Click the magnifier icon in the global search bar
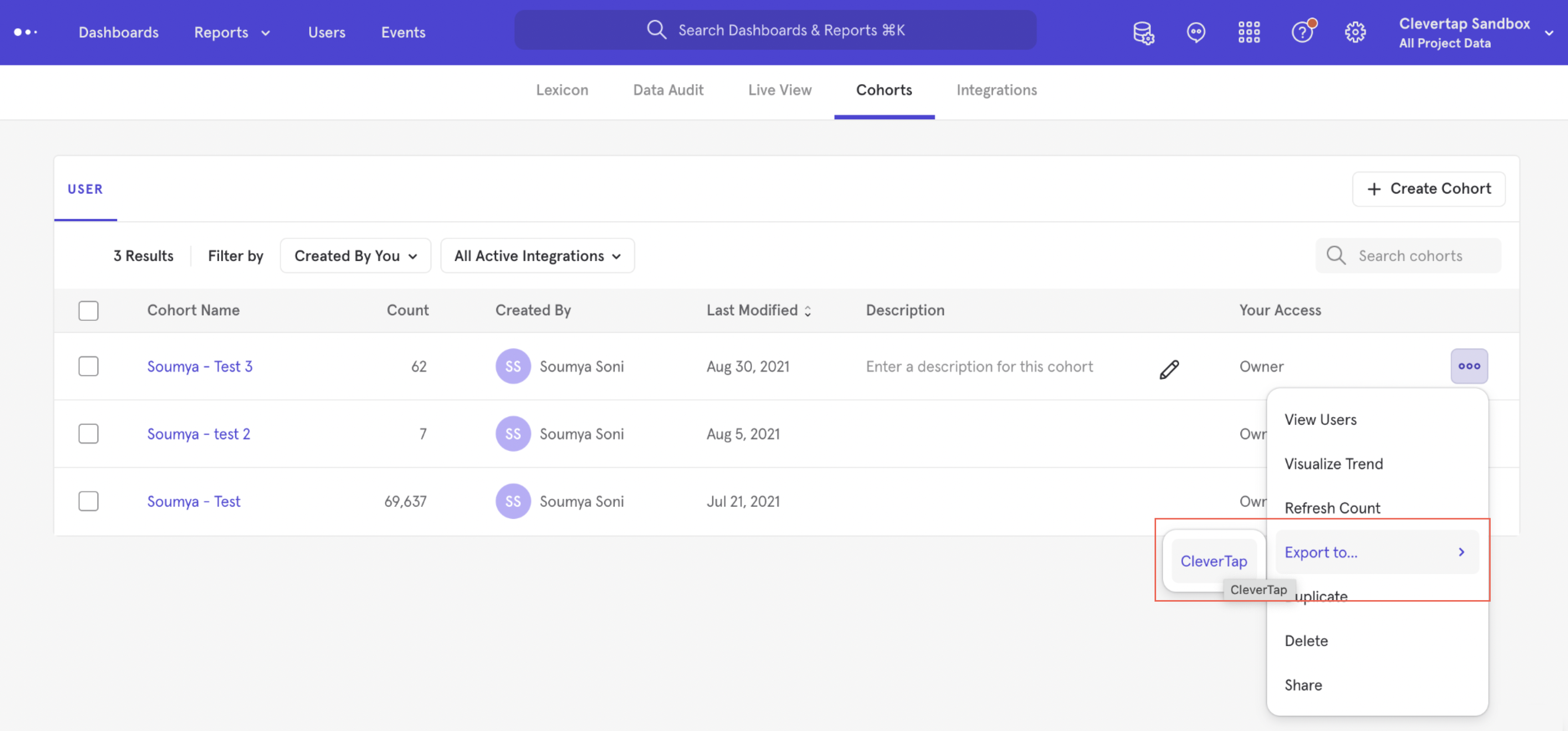 click(656, 29)
